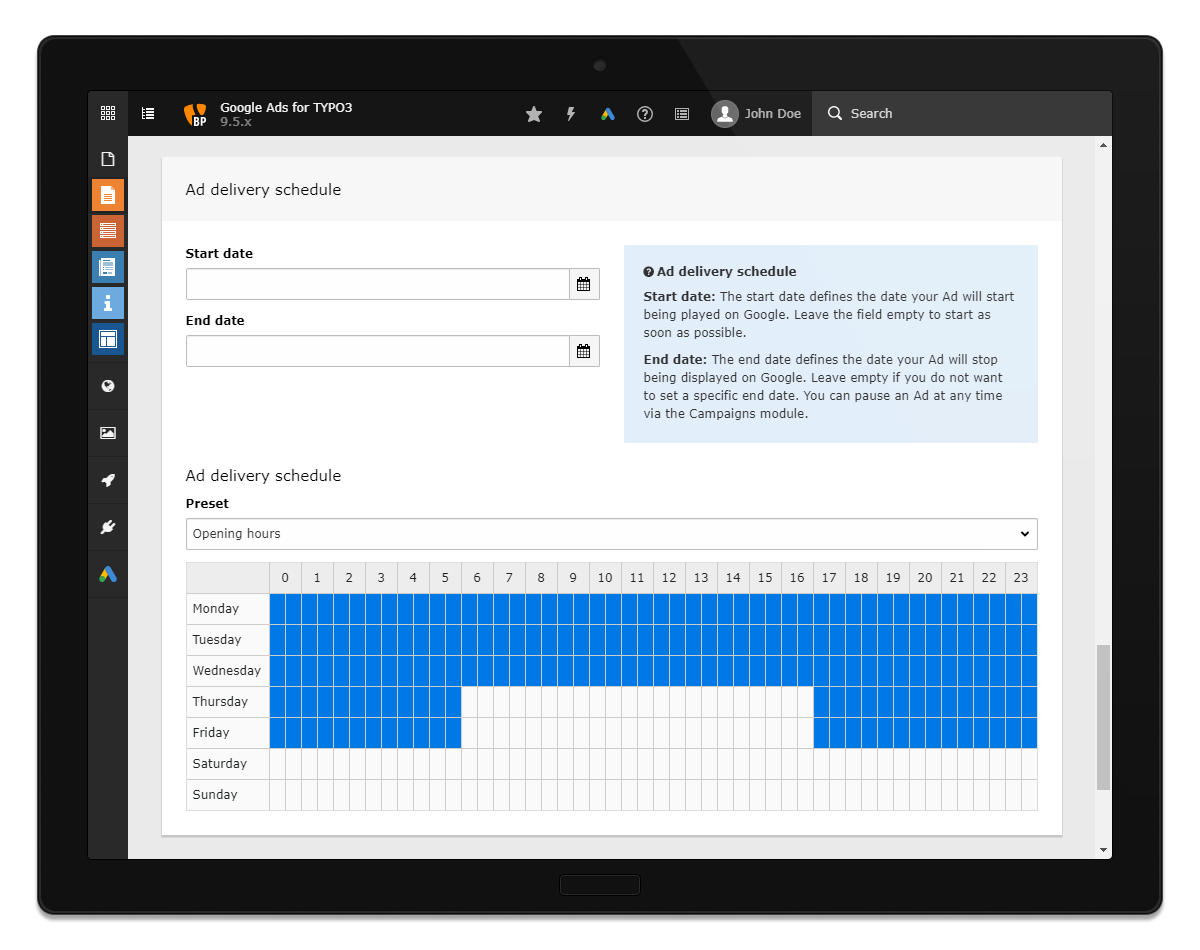Click the scrollbar down arrow
The height and width of the screenshot is (950, 1200).
pyautogui.click(x=1104, y=850)
